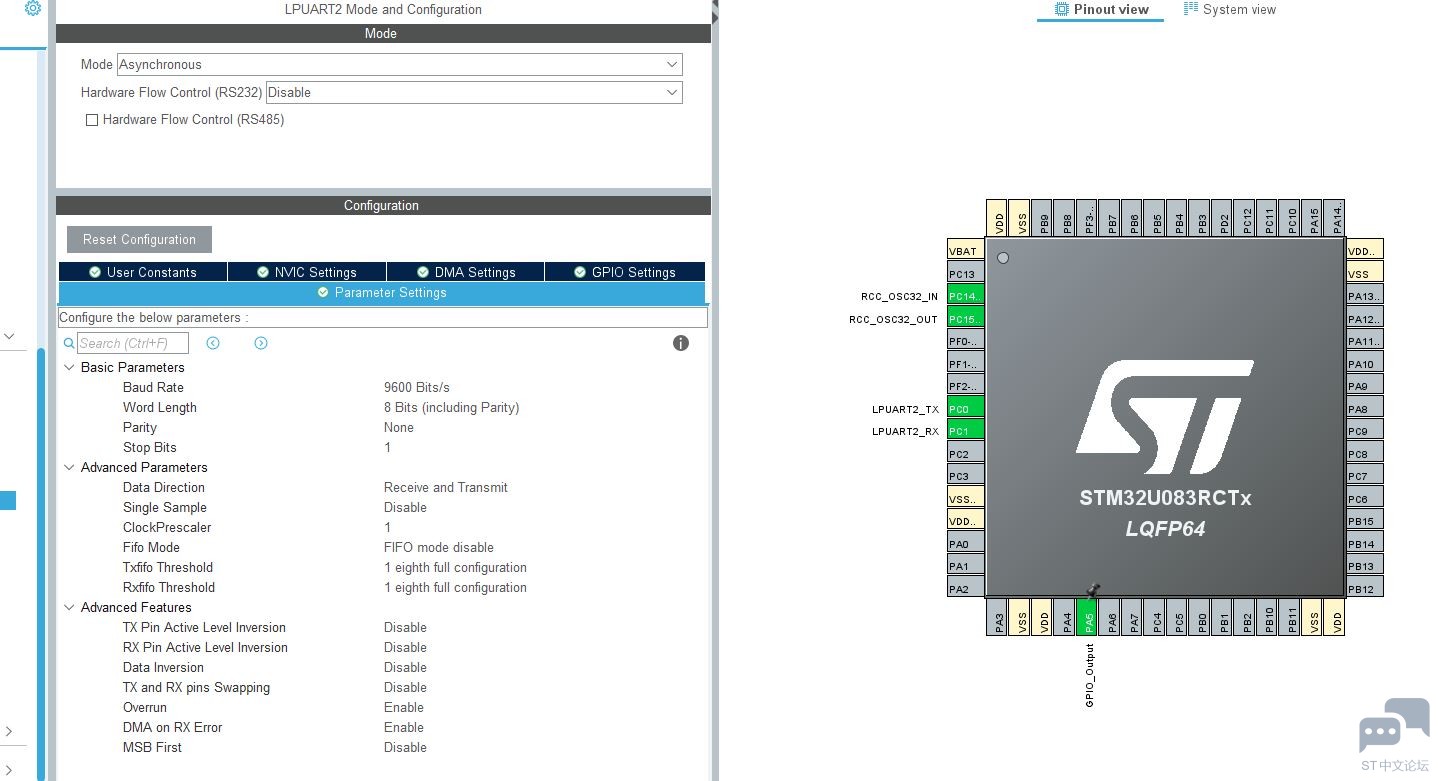Viewport: 1438px width, 781px height.
Task: Show parameter description with the info icon
Action: (681, 343)
